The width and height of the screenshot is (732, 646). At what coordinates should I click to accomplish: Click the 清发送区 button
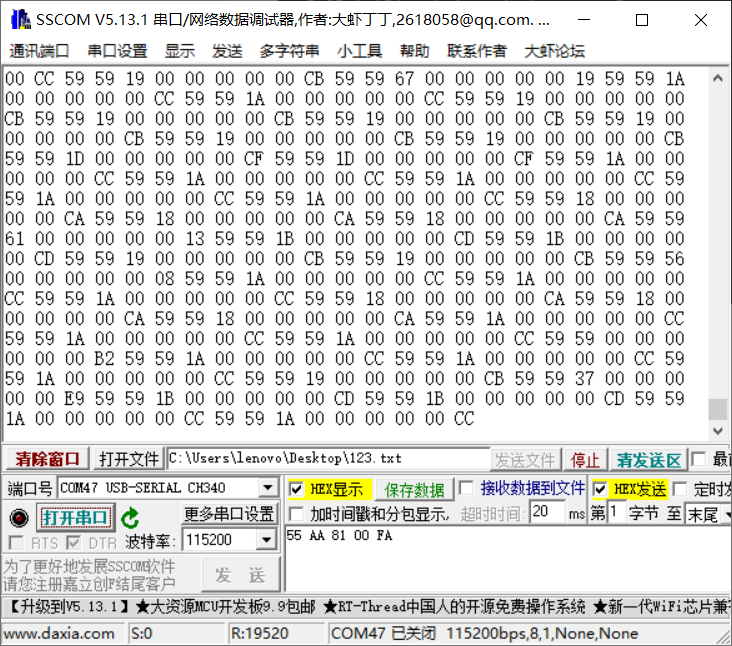648,460
